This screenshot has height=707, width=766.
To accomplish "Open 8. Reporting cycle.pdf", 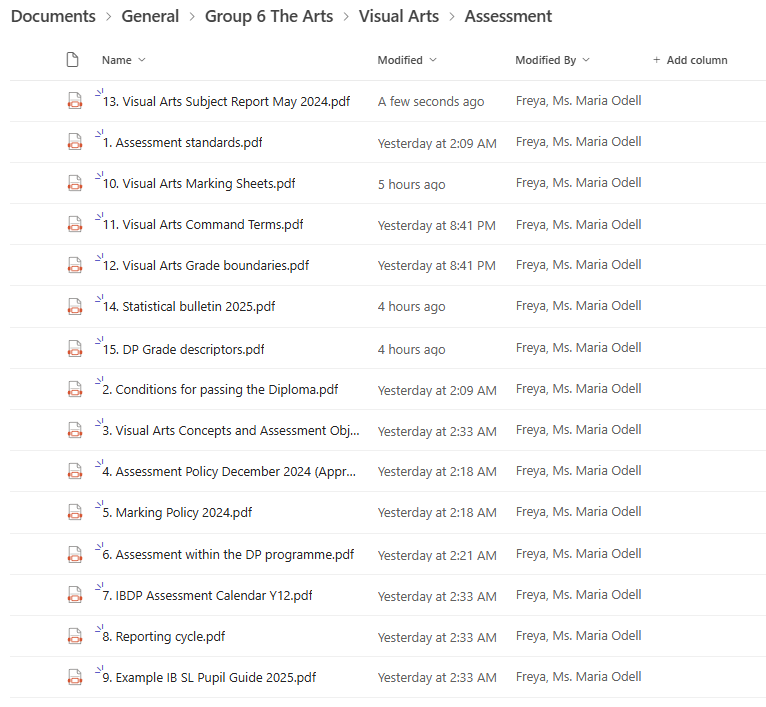I will pos(164,637).
